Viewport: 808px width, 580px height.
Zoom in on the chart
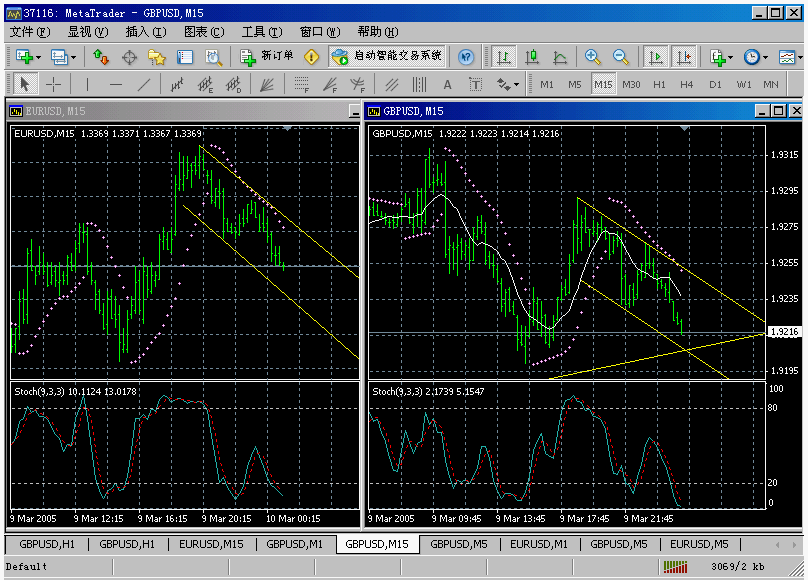click(593, 57)
